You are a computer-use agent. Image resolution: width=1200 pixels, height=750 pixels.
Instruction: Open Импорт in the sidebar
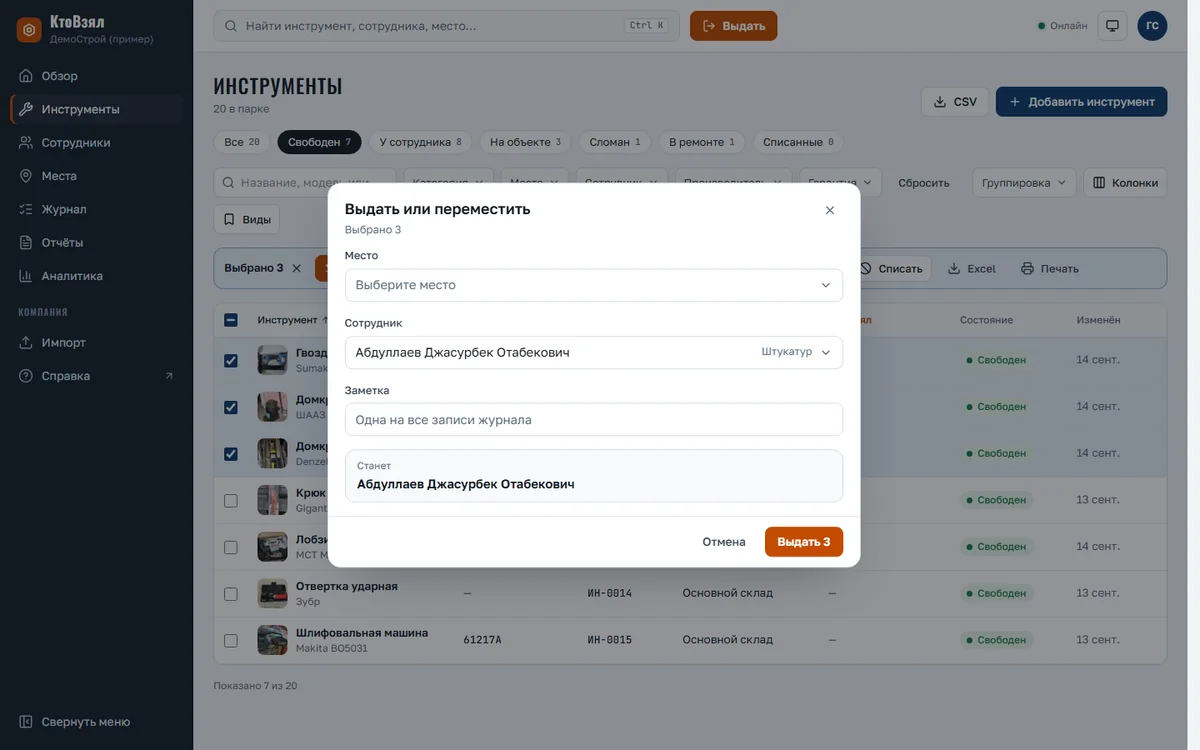click(97, 343)
